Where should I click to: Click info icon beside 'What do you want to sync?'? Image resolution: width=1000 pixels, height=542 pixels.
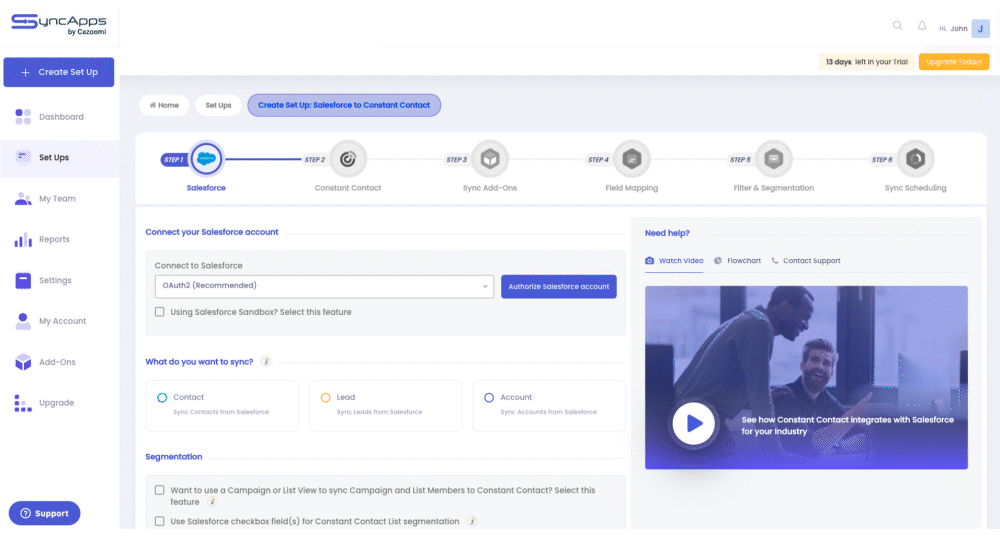[266, 362]
